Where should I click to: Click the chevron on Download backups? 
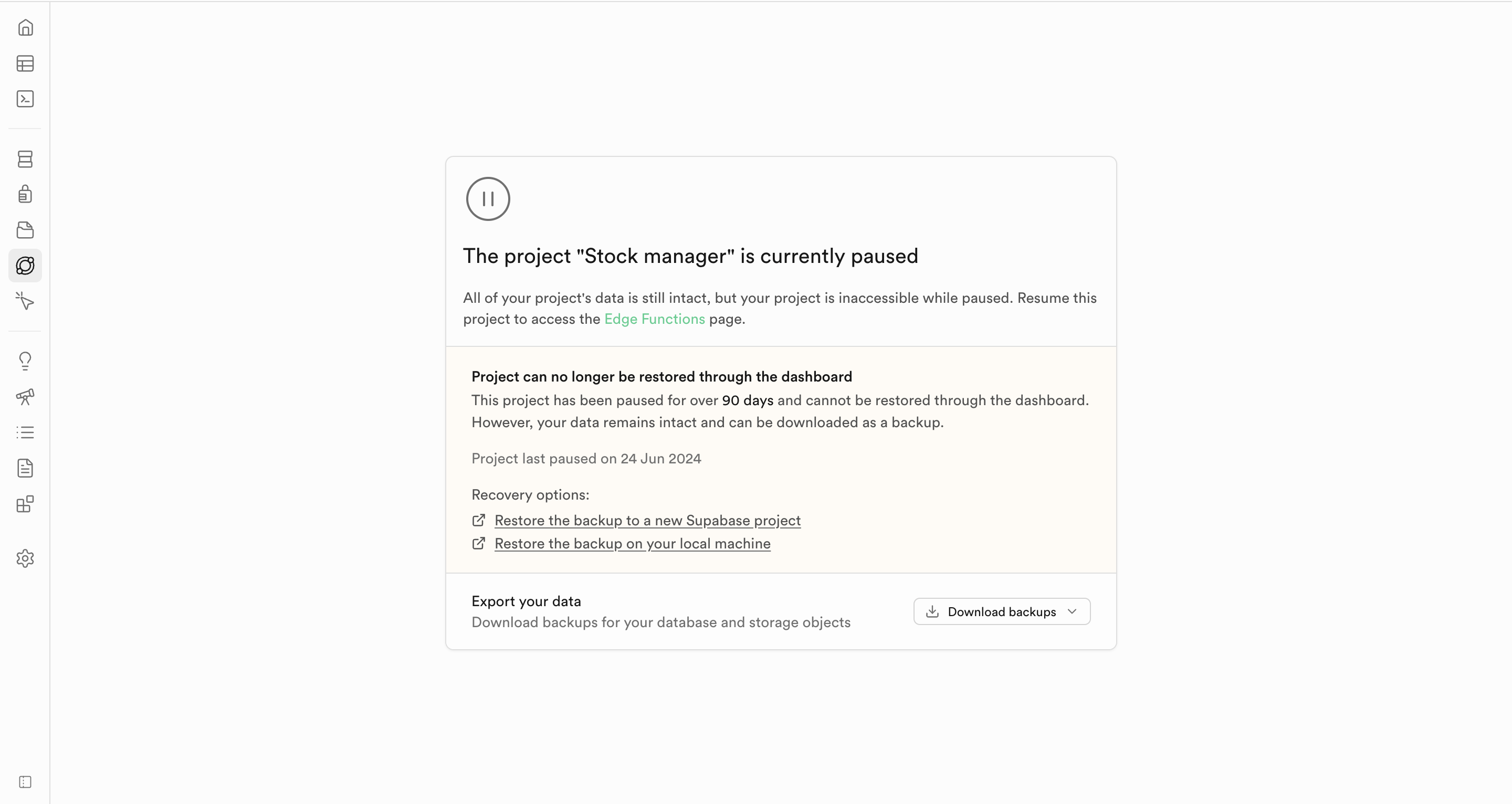pyautogui.click(x=1073, y=611)
